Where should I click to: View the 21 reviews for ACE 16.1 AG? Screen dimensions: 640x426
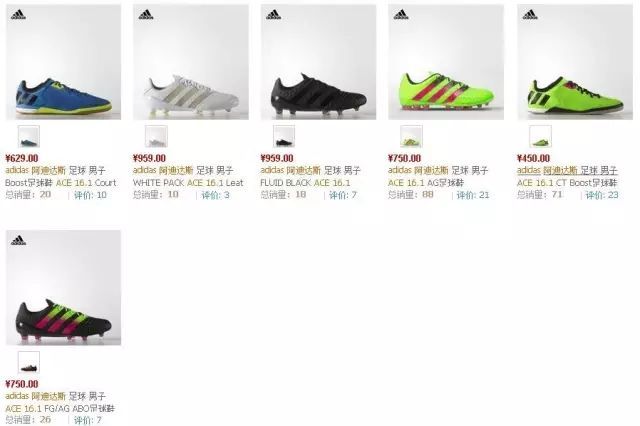pos(473,195)
